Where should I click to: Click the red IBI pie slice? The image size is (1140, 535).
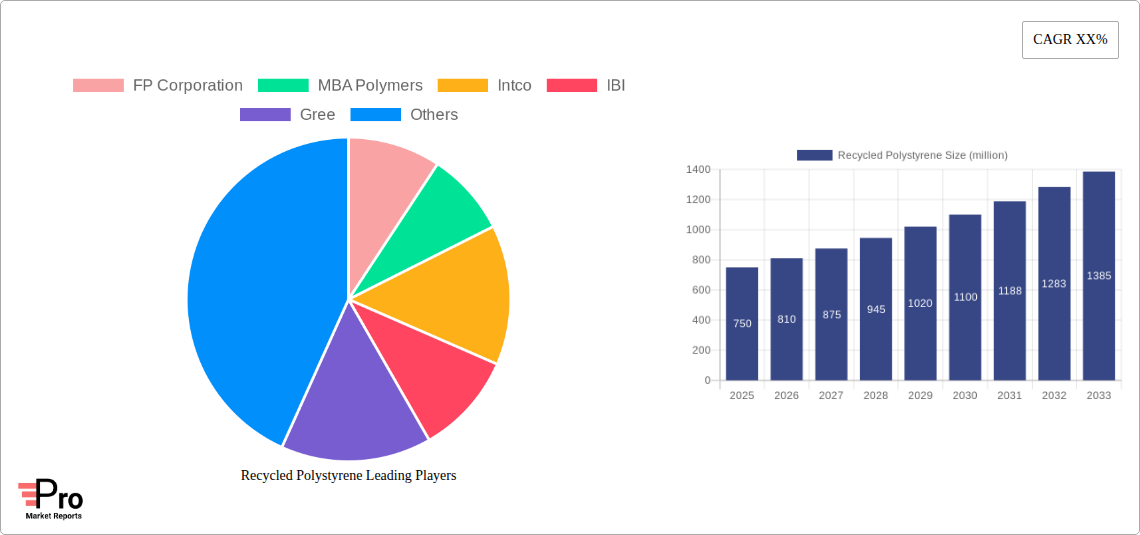click(x=429, y=363)
